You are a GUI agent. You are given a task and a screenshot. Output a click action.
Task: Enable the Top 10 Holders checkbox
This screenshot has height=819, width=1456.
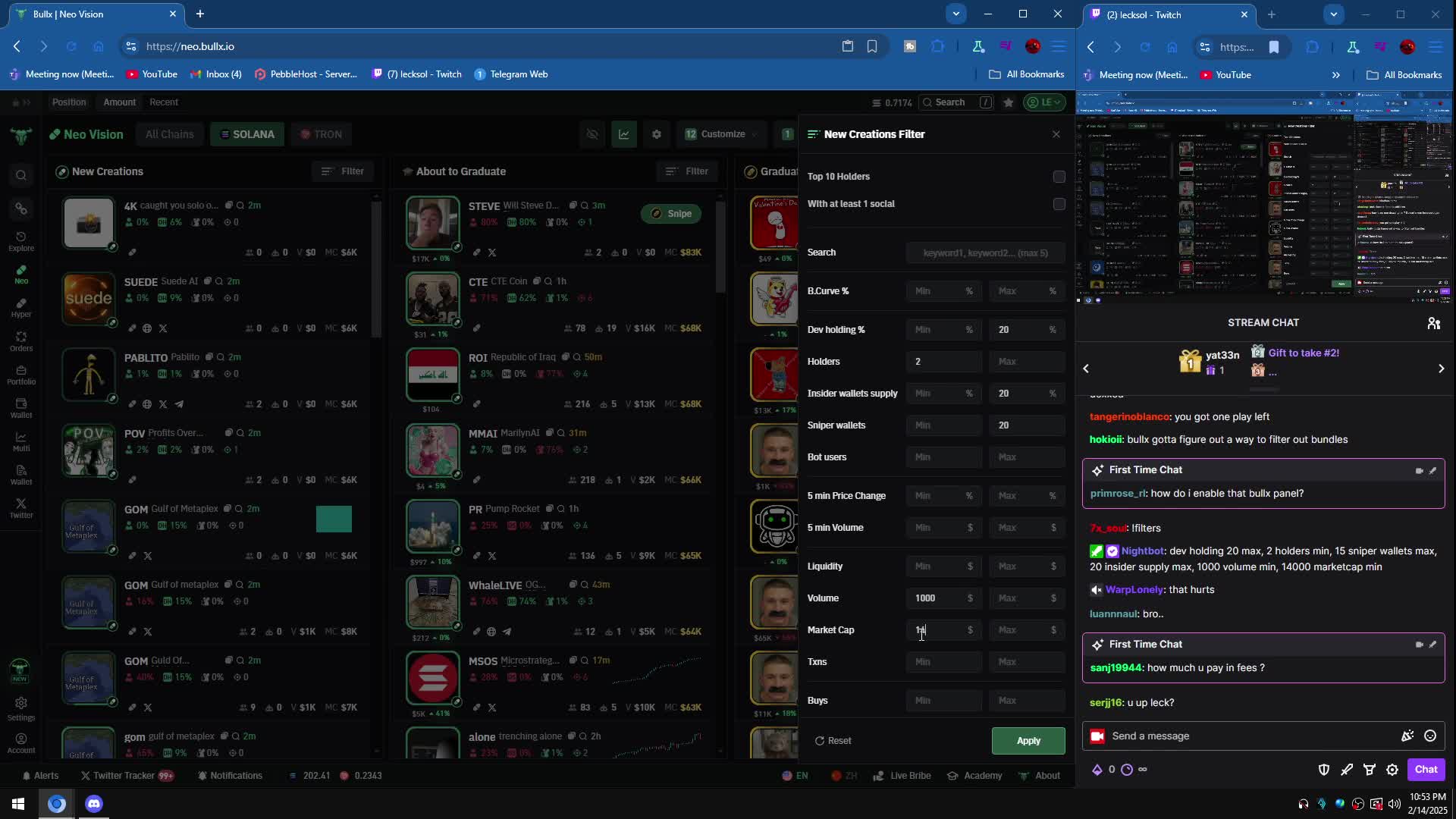point(1059,177)
